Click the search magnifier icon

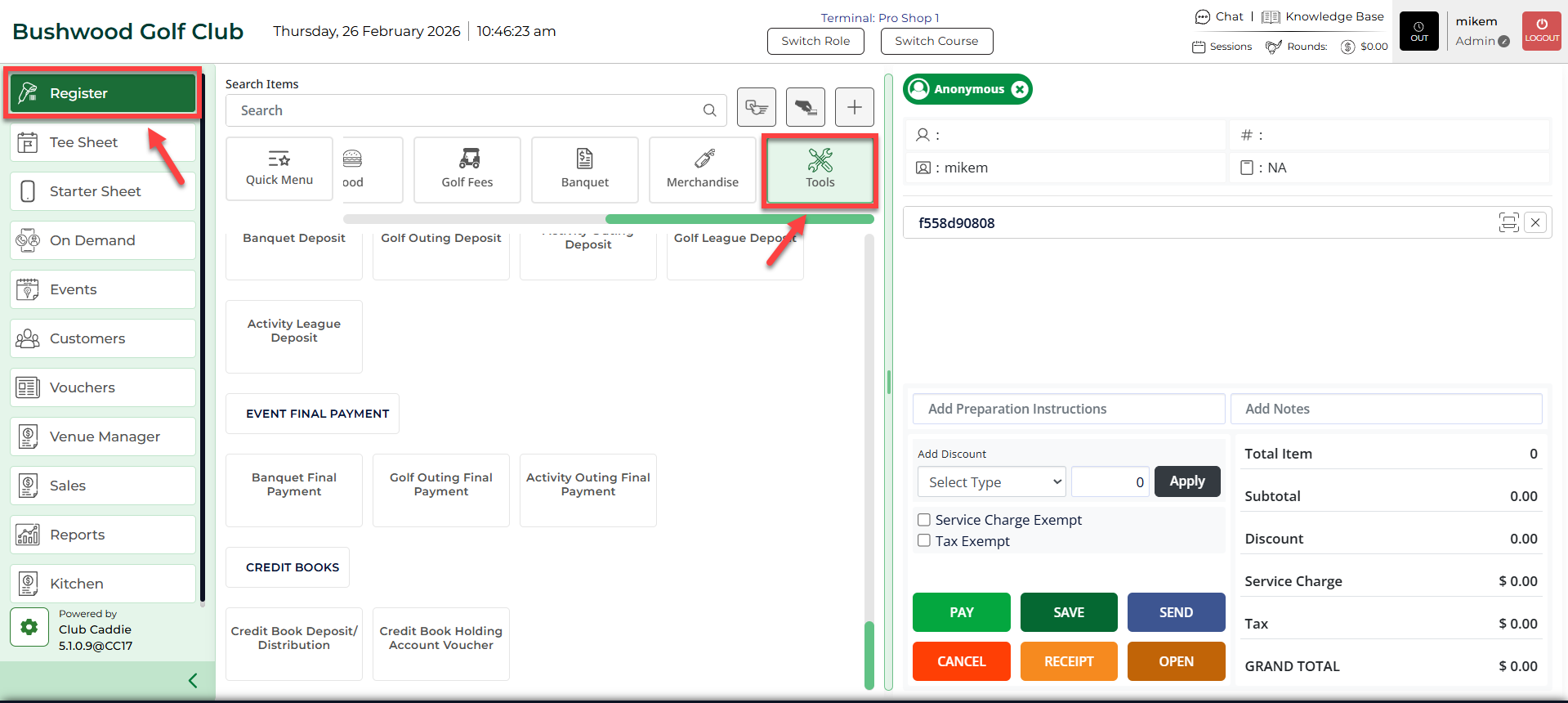[x=709, y=110]
